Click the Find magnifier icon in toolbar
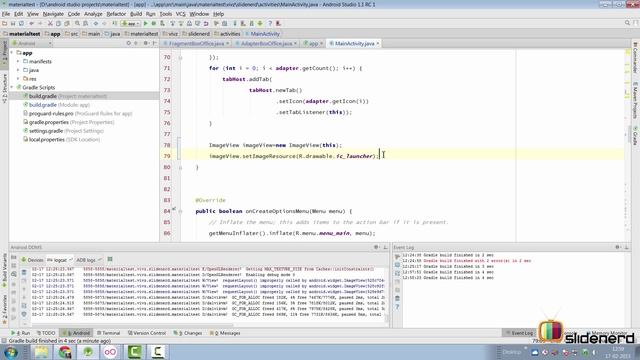This screenshot has width=640, height=360. [x=77, y=24]
